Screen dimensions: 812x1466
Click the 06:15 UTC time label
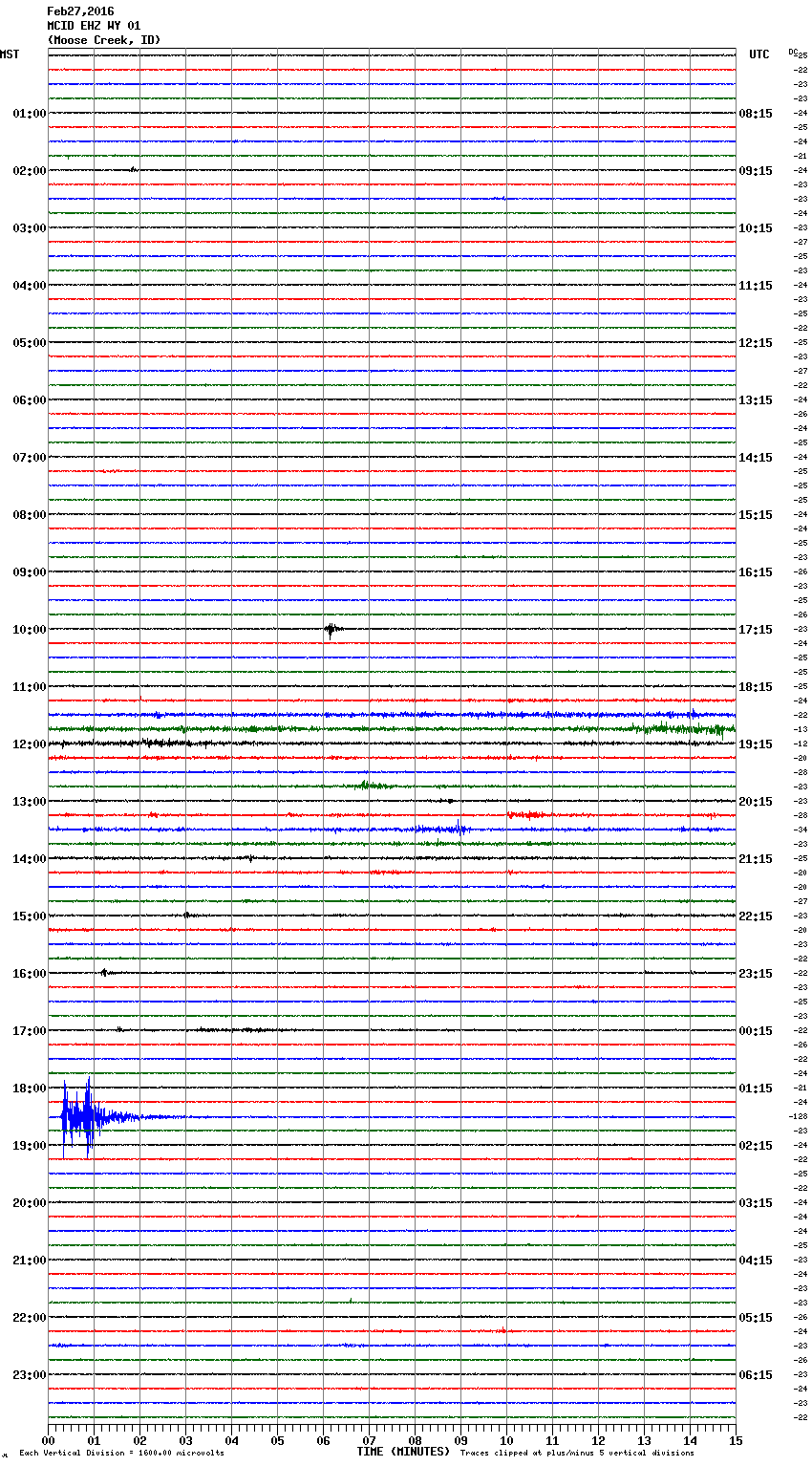pos(756,1375)
